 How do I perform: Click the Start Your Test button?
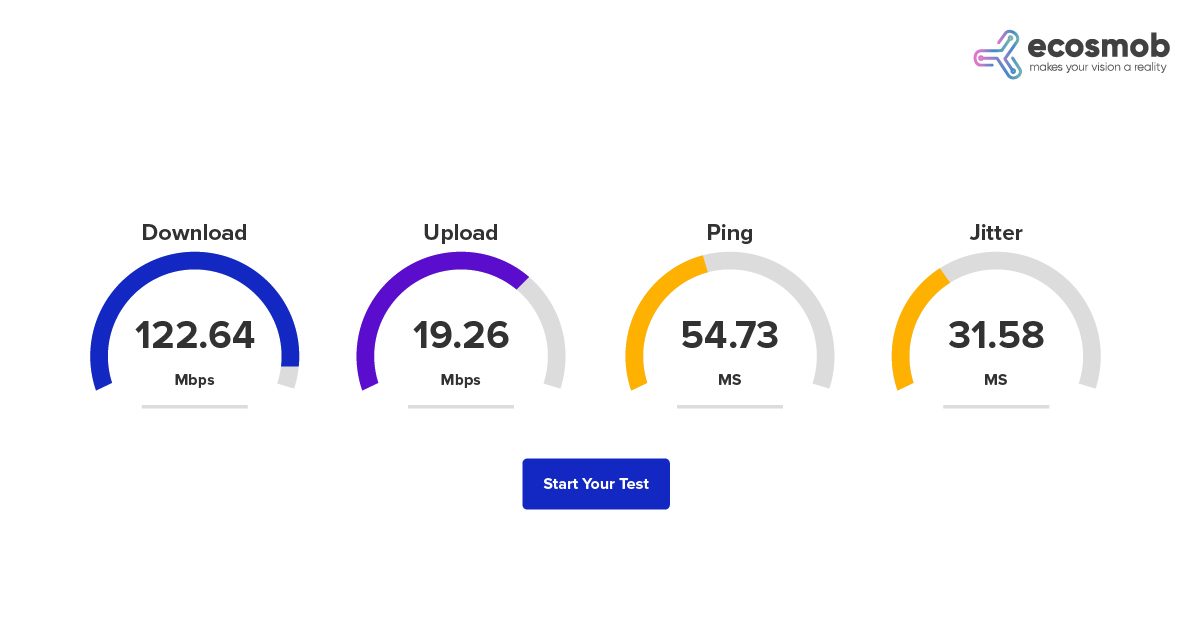(x=596, y=484)
